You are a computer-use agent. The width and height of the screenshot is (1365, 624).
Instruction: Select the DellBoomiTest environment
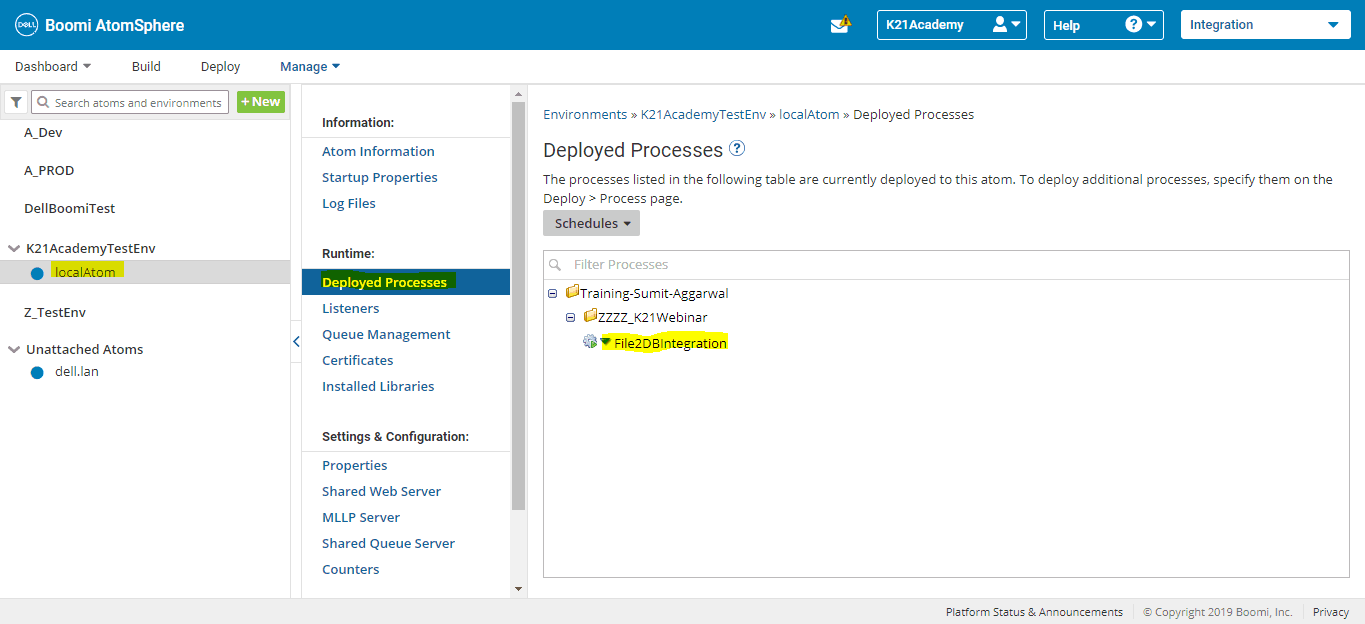[x=69, y=208]
